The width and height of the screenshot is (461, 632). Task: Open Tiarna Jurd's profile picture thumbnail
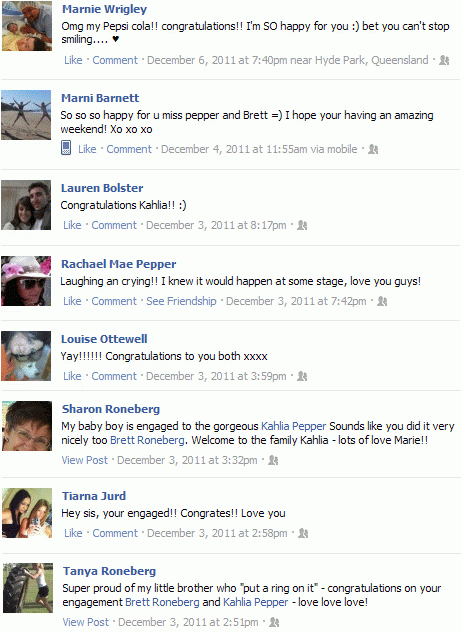click(x=27, y=513)
